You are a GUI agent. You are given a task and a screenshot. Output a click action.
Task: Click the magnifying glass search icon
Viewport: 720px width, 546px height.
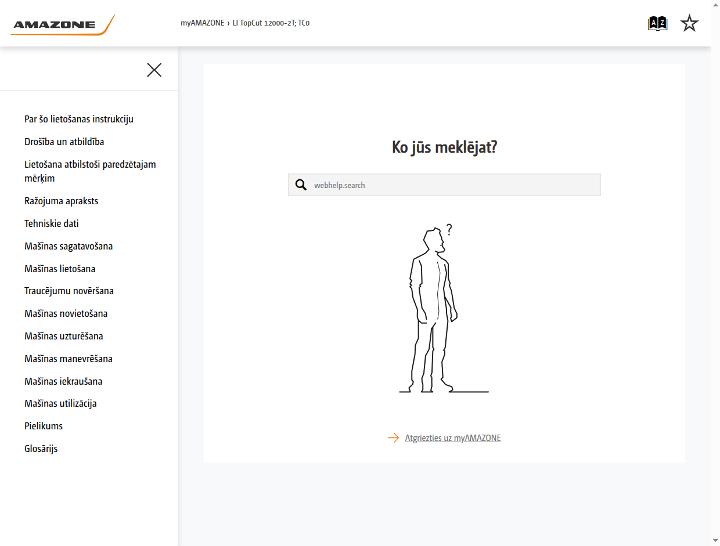click(x=301, y=185)
